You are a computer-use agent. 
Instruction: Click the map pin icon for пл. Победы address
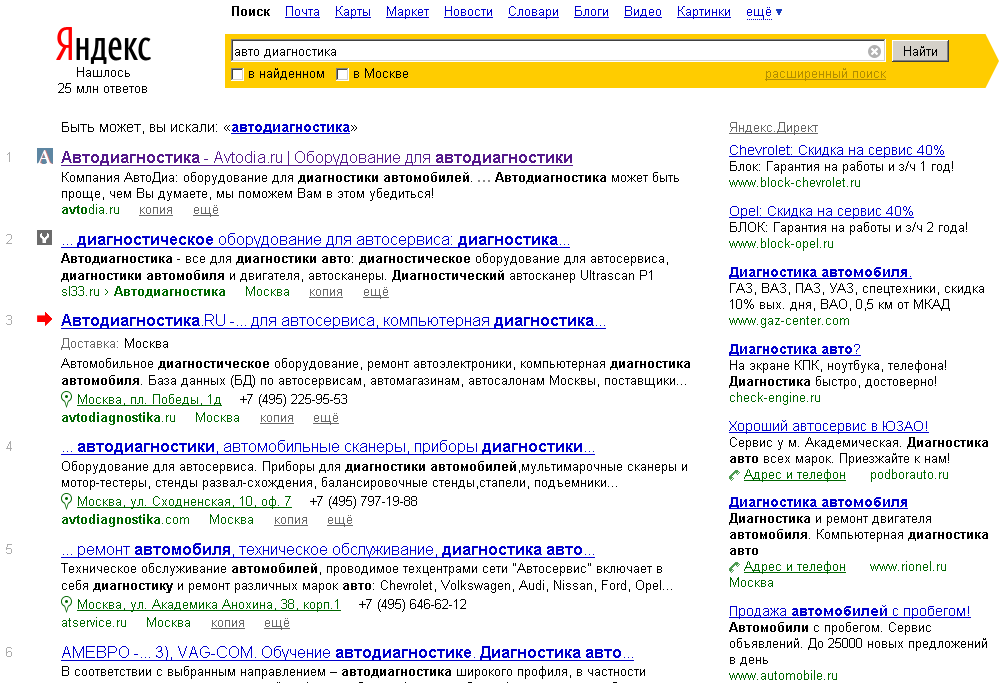[67, 399]
